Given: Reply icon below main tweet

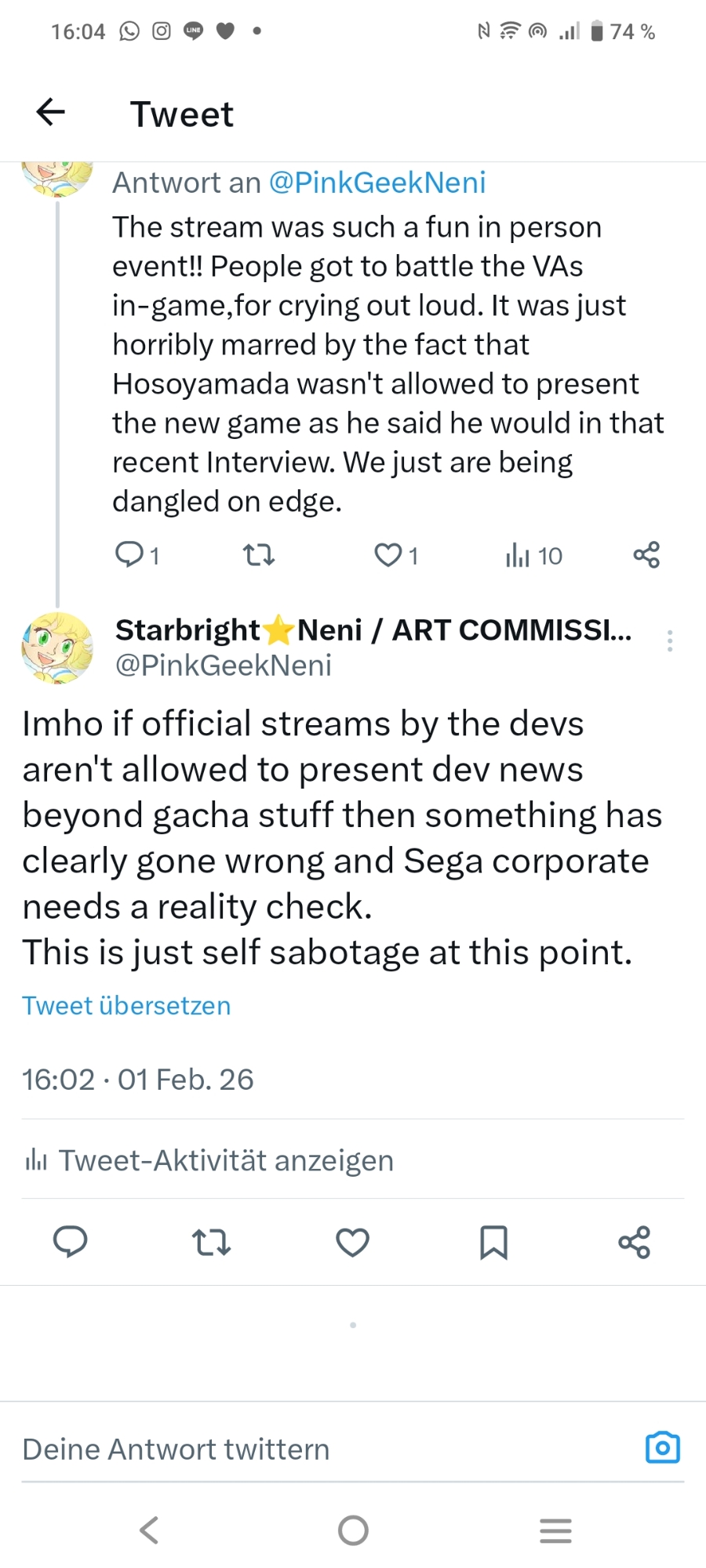Looking at the screenshot, I should click(x=71, y=1242).
